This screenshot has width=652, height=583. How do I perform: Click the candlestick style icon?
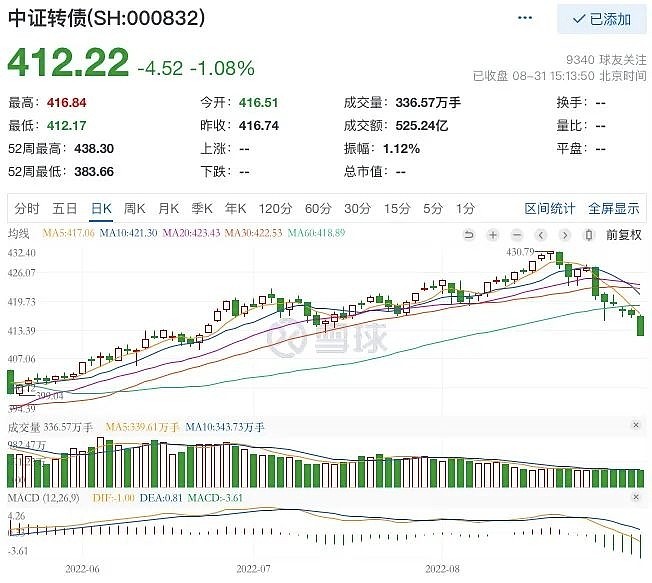[x=588, y=235]
